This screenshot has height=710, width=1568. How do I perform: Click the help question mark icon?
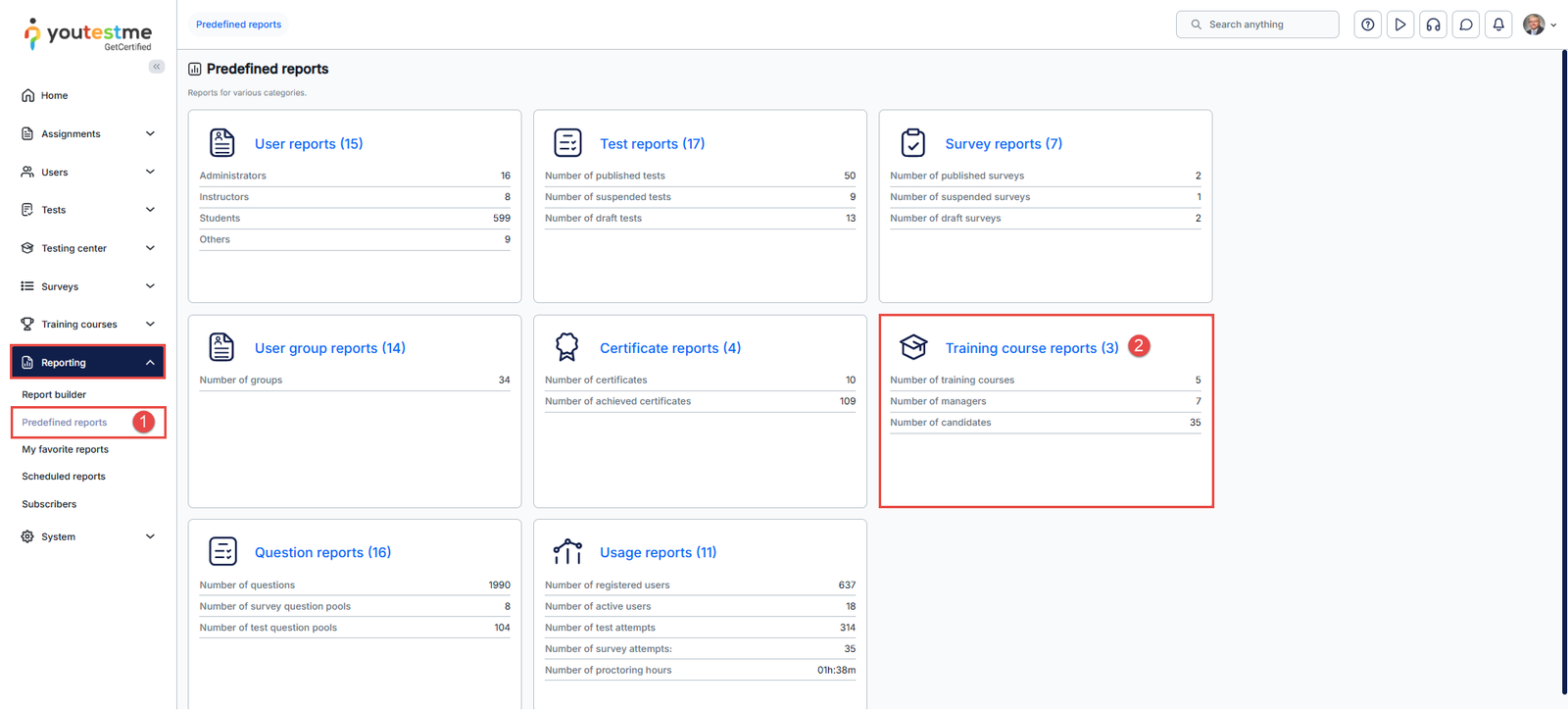tap(1367, 25)
